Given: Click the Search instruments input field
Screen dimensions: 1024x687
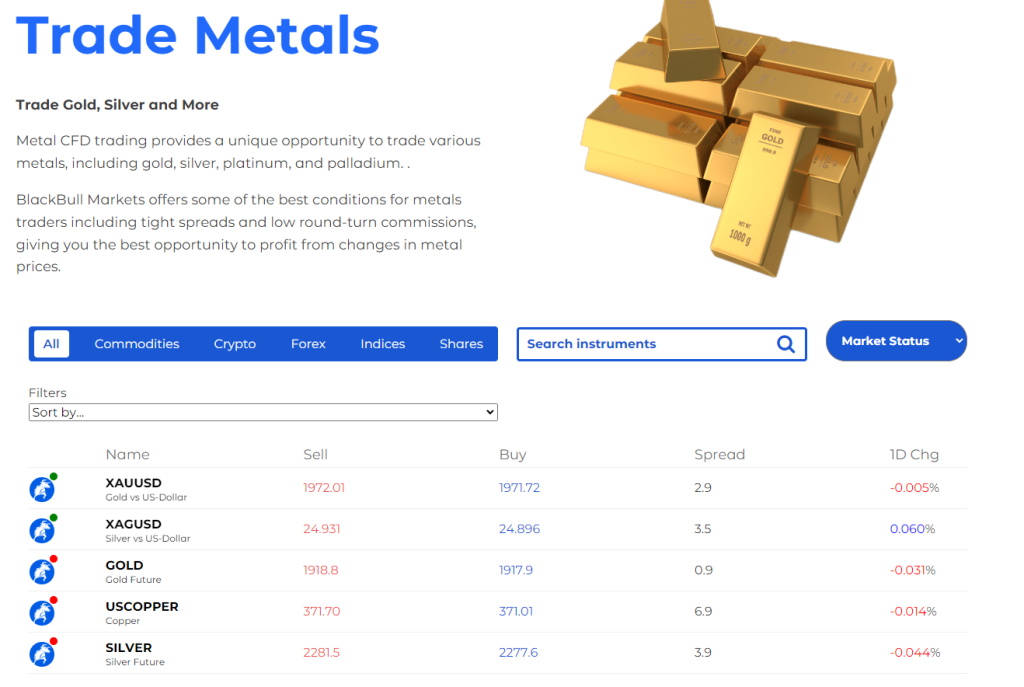Looking at the screenshot, I should [x=645, y=344].
